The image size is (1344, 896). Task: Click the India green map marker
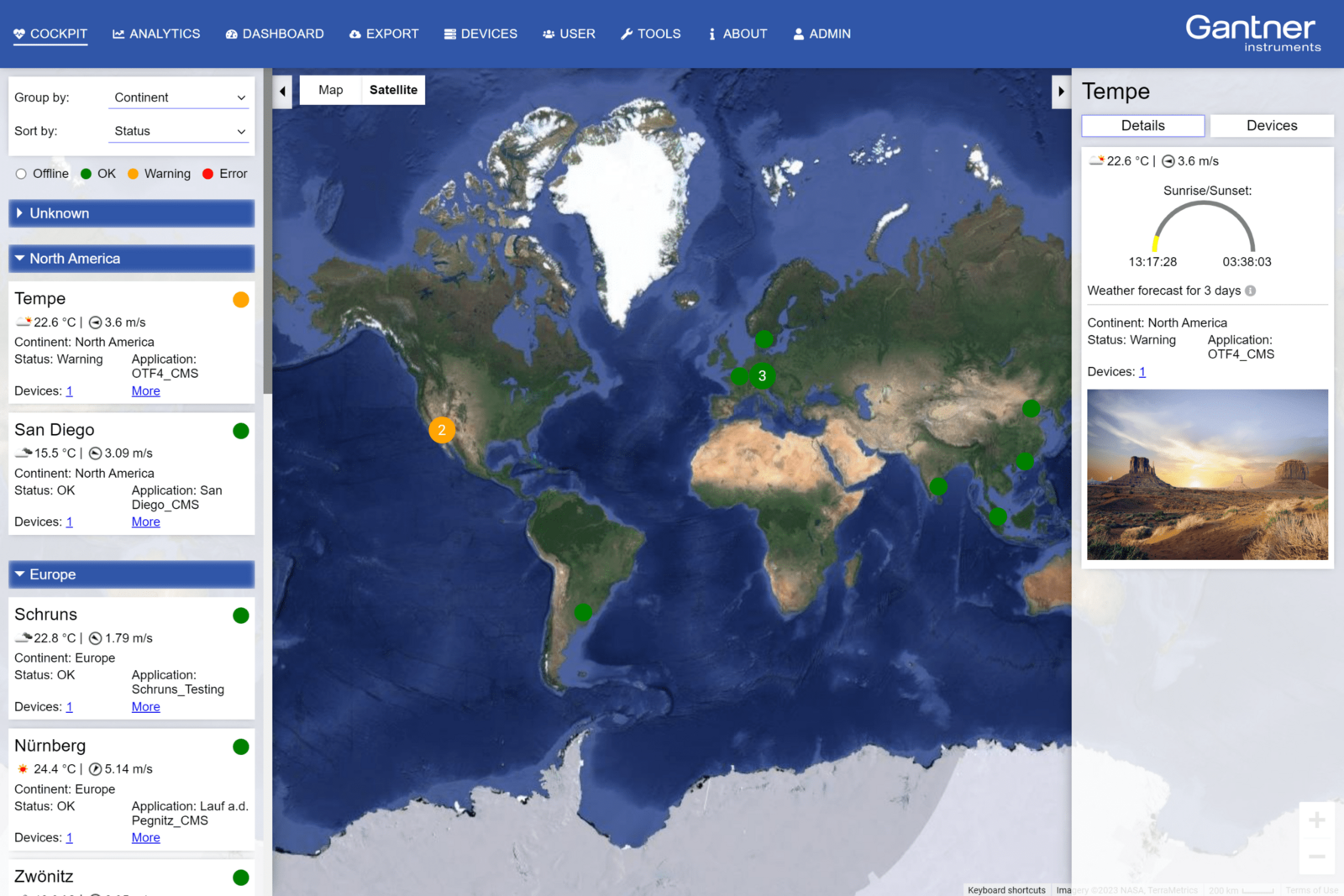pos(938,485)
